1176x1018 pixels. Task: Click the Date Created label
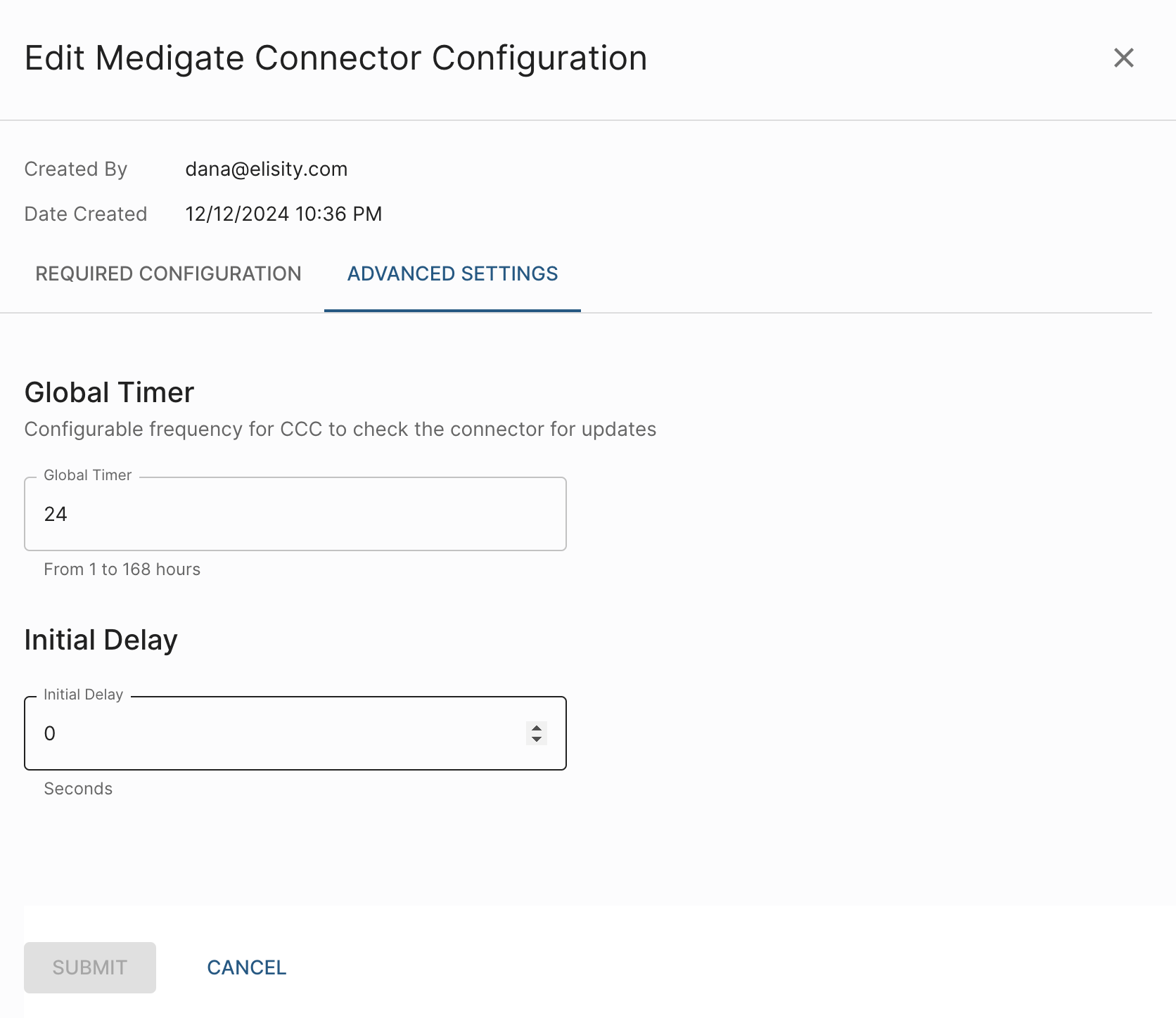pyautogui.click(x=86, y=214)
